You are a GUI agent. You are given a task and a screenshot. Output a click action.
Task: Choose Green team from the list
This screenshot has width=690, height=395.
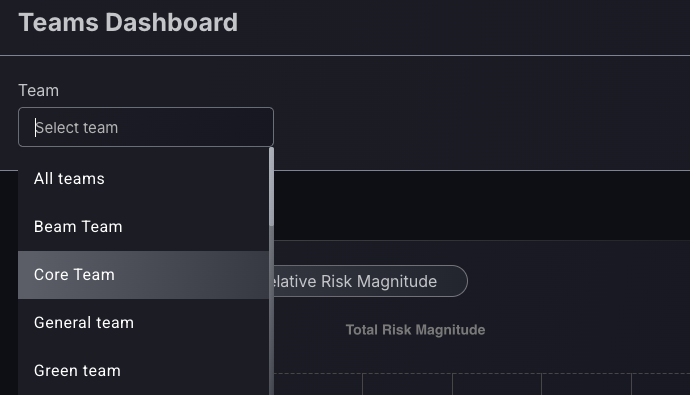pos(143,370)
